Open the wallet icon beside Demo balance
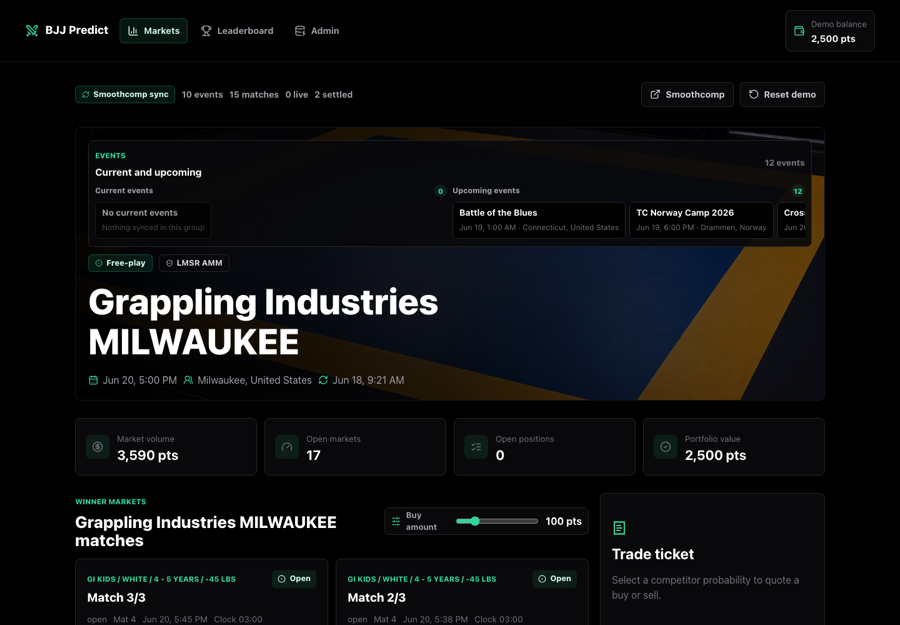The width and height of the screenshot is (900, 625). (799, 31)
